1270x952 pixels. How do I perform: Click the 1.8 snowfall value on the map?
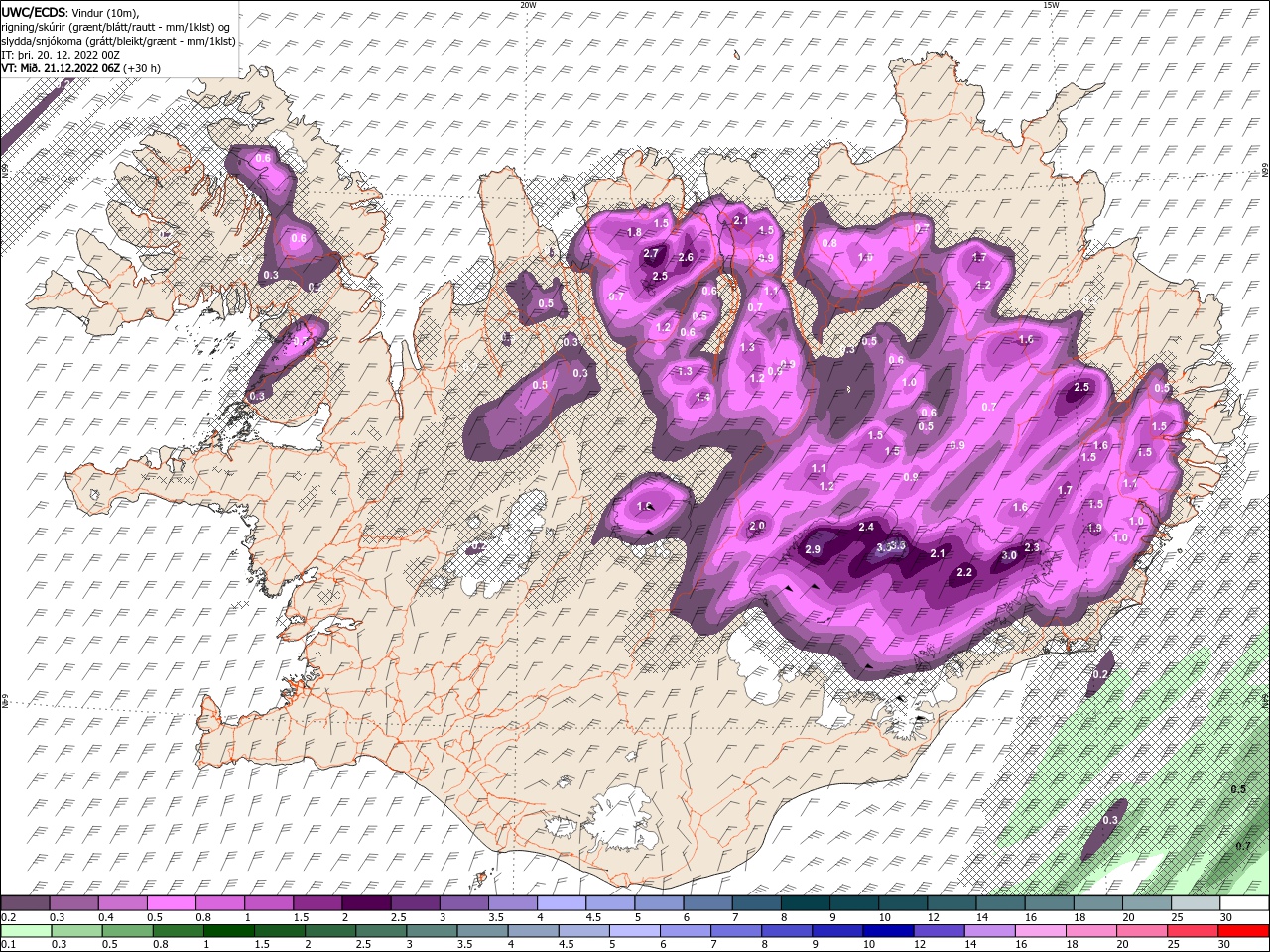(x=635, y=232)
